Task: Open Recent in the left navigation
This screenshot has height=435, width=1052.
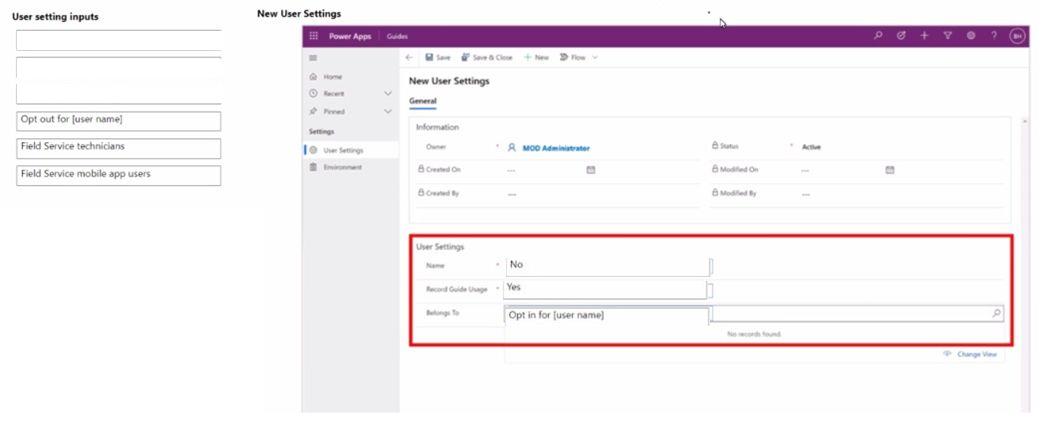Action: coord(333,94)
